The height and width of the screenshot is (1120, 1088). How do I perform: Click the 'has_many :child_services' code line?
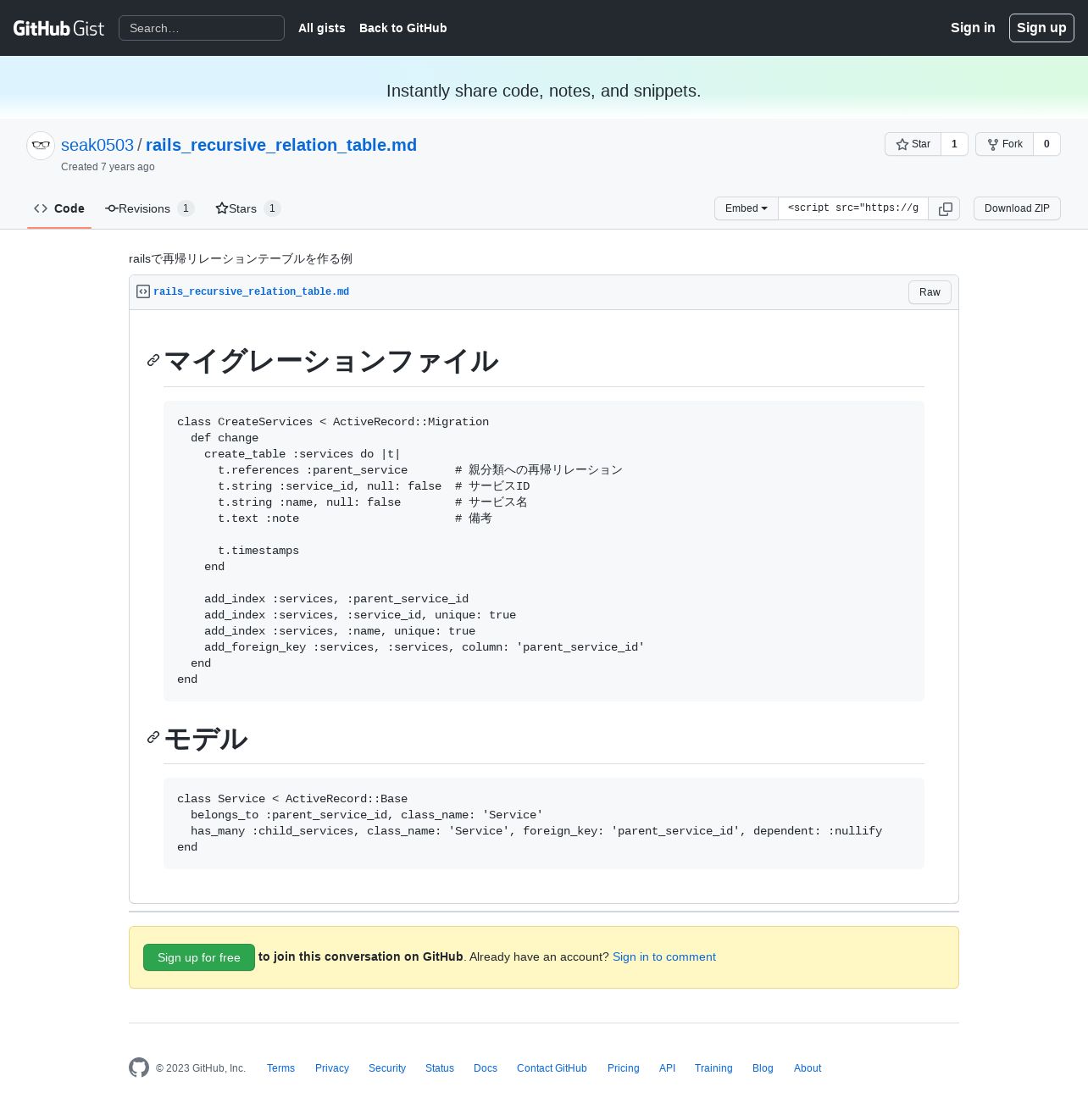tap(536, 831)
